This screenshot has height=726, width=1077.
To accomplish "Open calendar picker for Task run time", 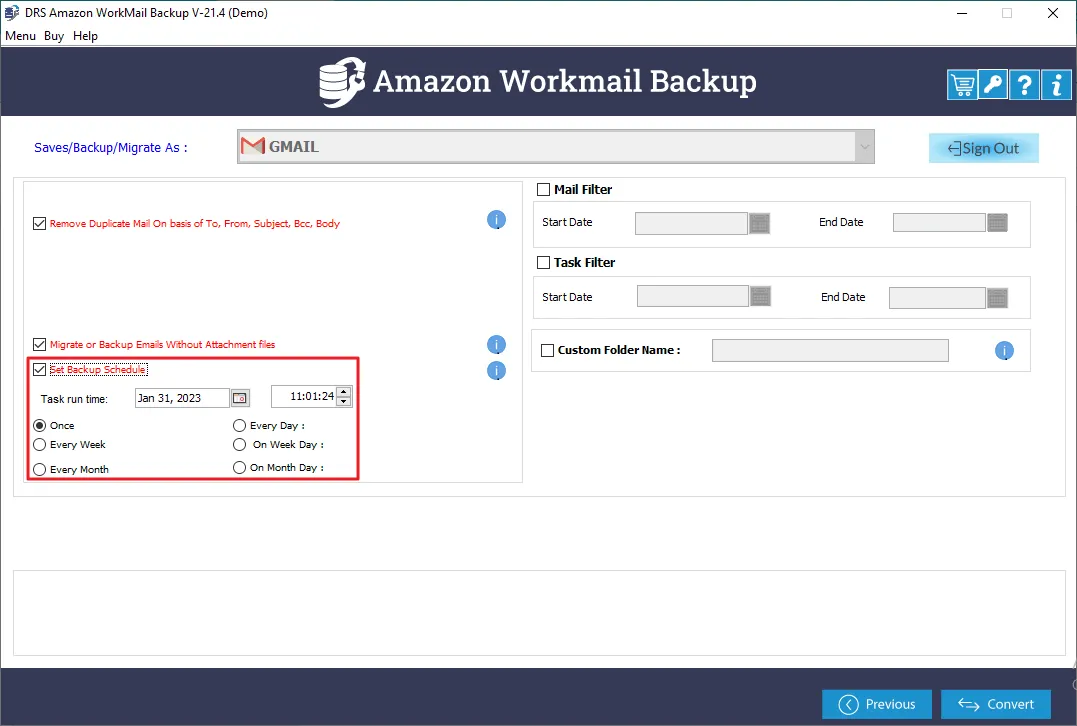I will [x=240, y=398].
